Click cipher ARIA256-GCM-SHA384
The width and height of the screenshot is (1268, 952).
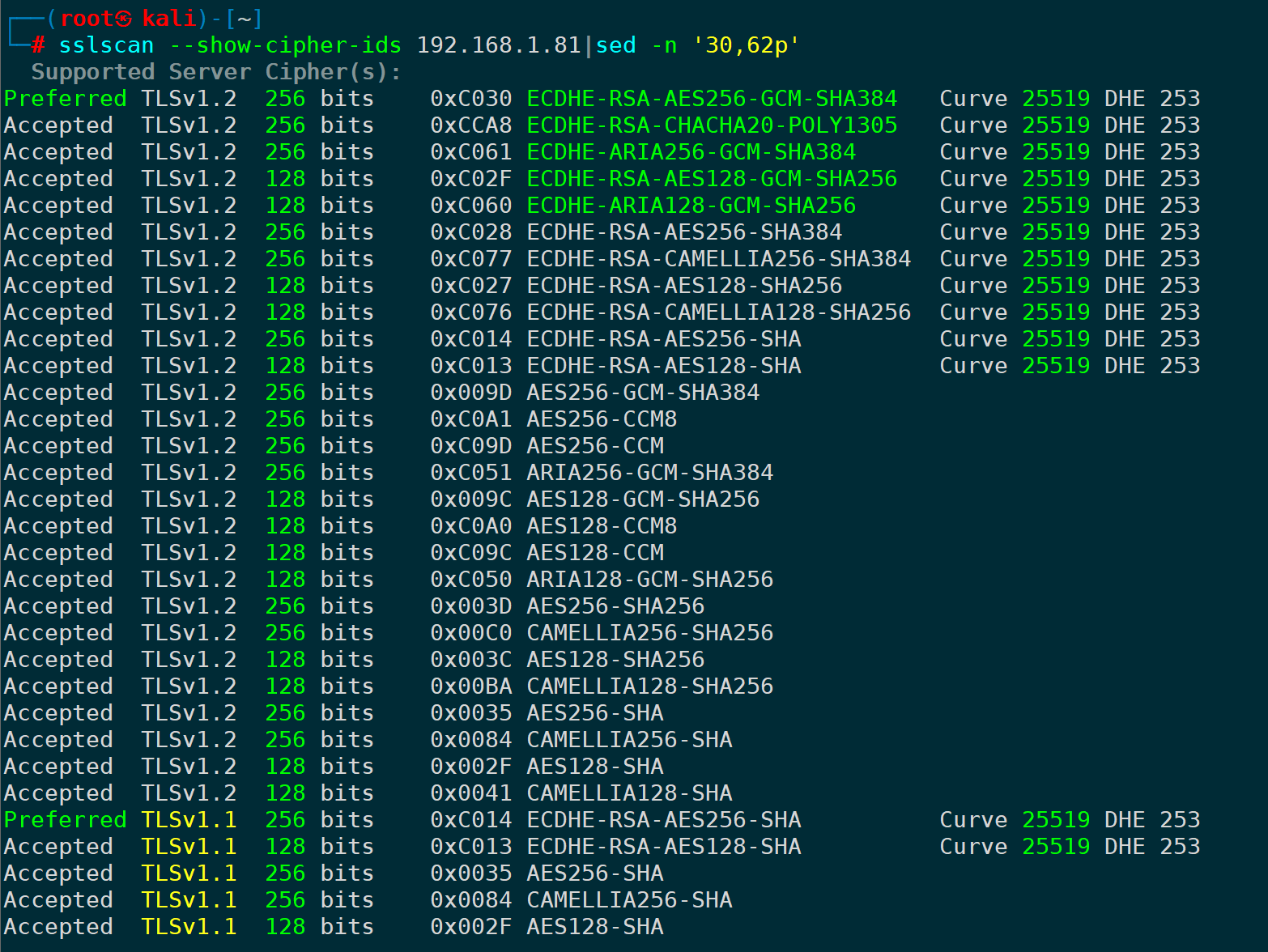pyautogui.click(x=650, y=473)
